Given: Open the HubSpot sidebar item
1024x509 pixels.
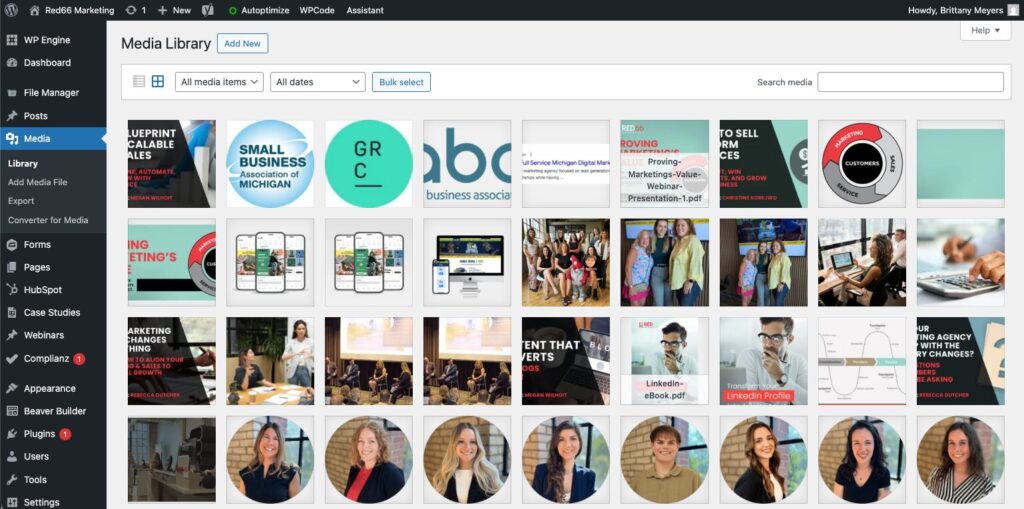Looking at the screenshot, I should 44,289.
